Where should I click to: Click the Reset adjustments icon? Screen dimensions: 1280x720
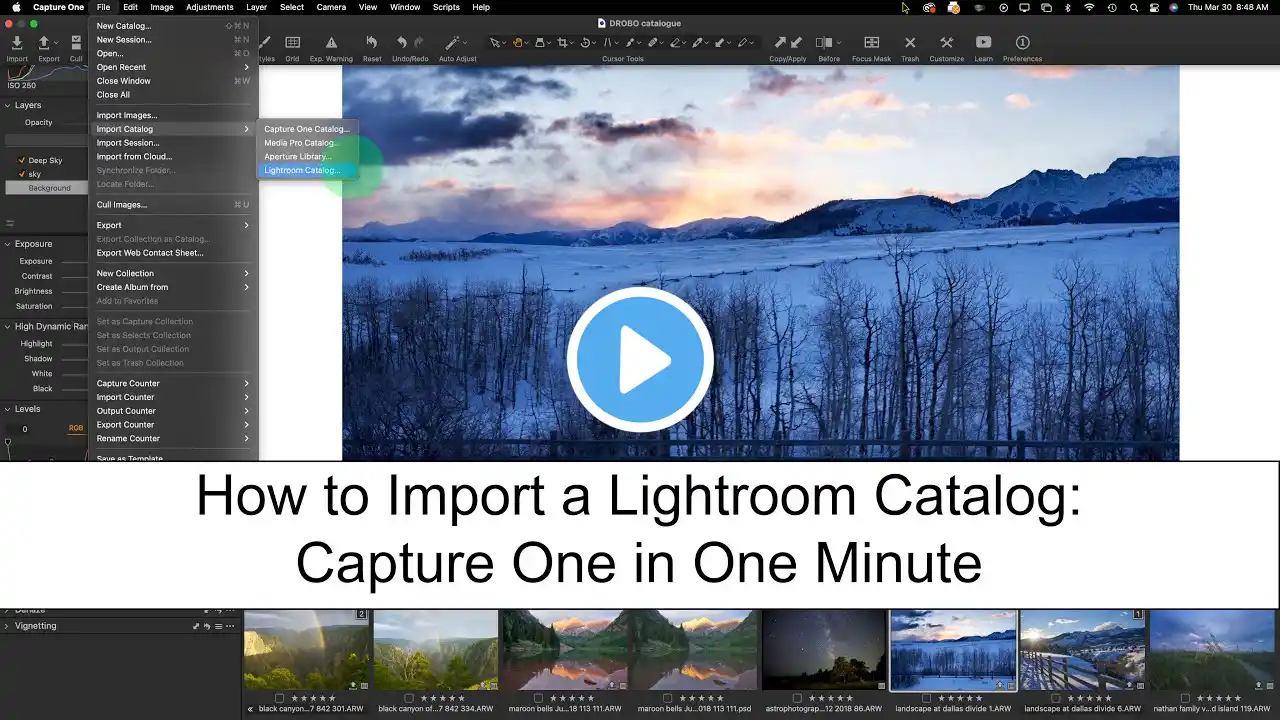pyautogui.click(x=372, y=43)
